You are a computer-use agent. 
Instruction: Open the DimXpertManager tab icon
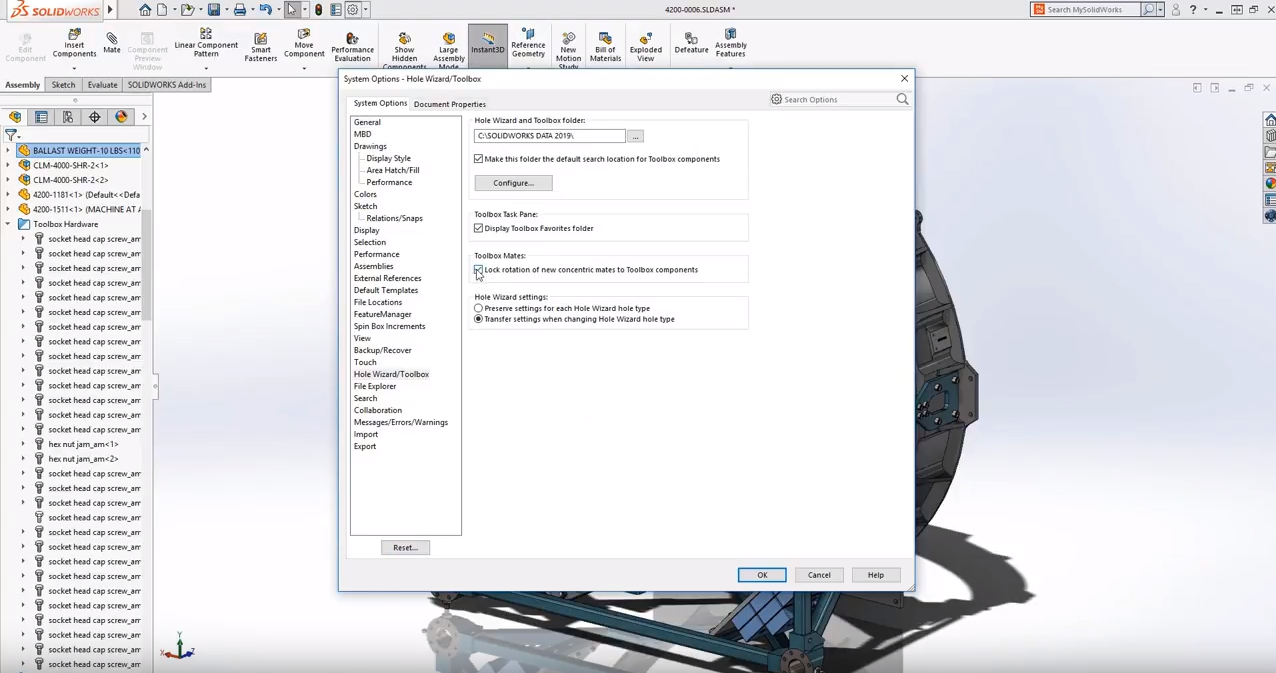pos(95,117)
